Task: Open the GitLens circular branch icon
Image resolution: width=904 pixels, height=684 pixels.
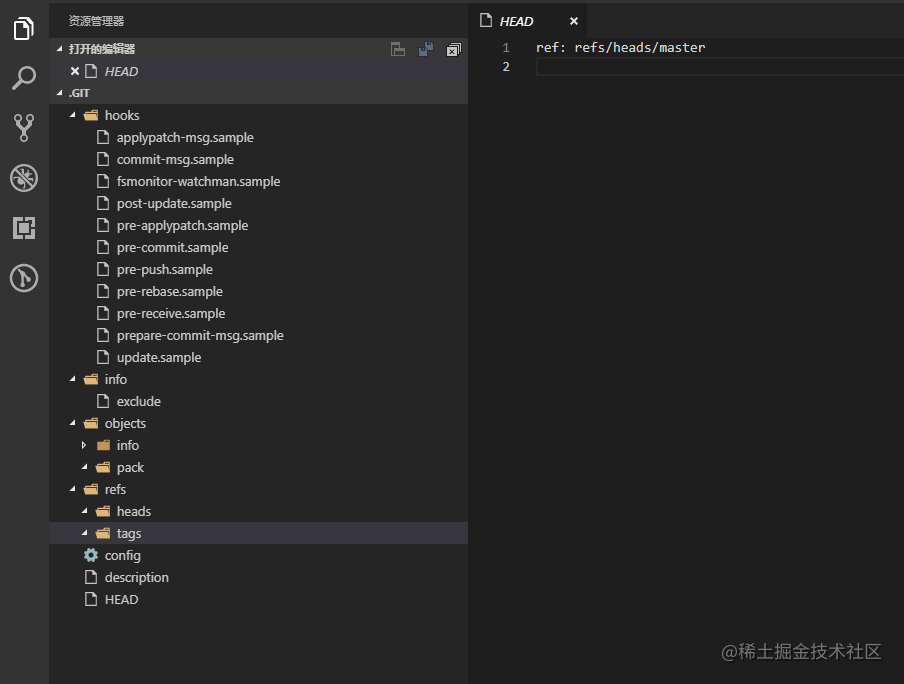Action: [x=24, y=278]
